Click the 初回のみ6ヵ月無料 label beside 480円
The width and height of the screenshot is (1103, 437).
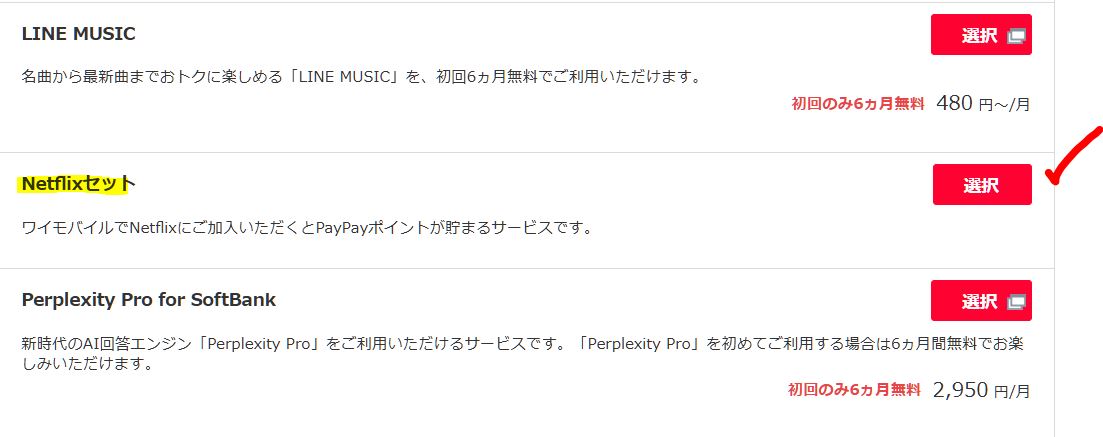[857, 104]
